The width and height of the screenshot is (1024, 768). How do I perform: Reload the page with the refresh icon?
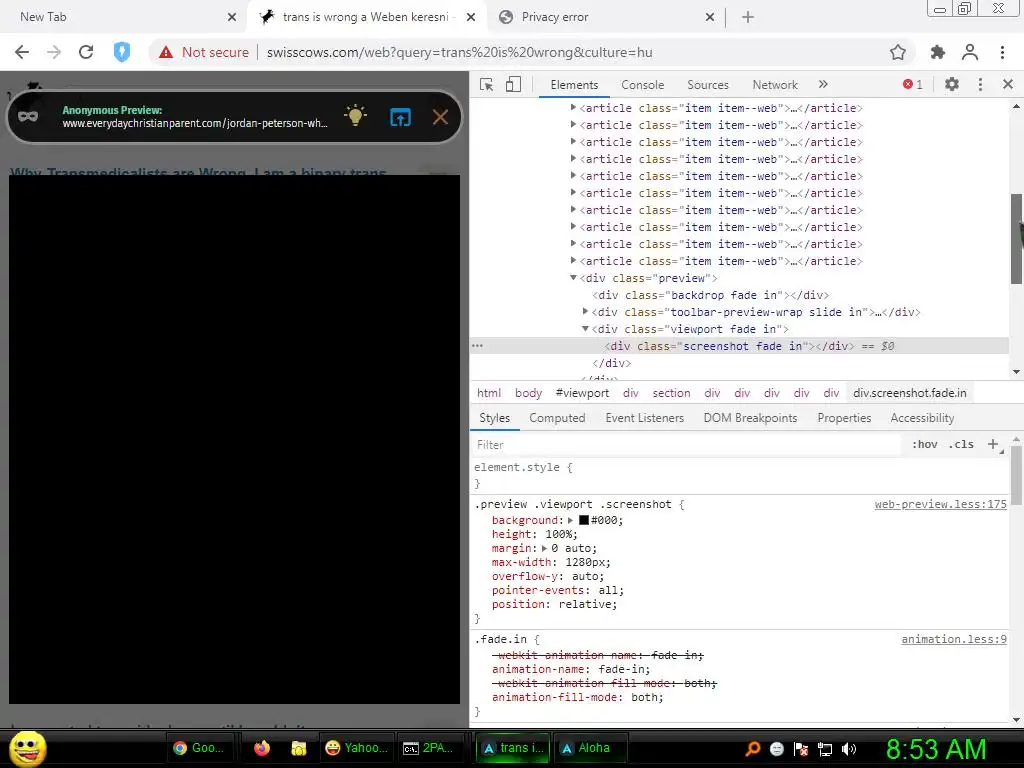click(x=86, y=52)
